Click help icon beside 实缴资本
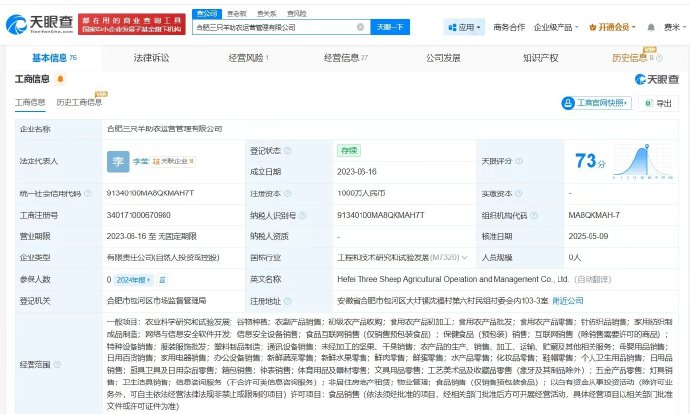Screen dimensions: 690x414 click(x=518, y=194)
